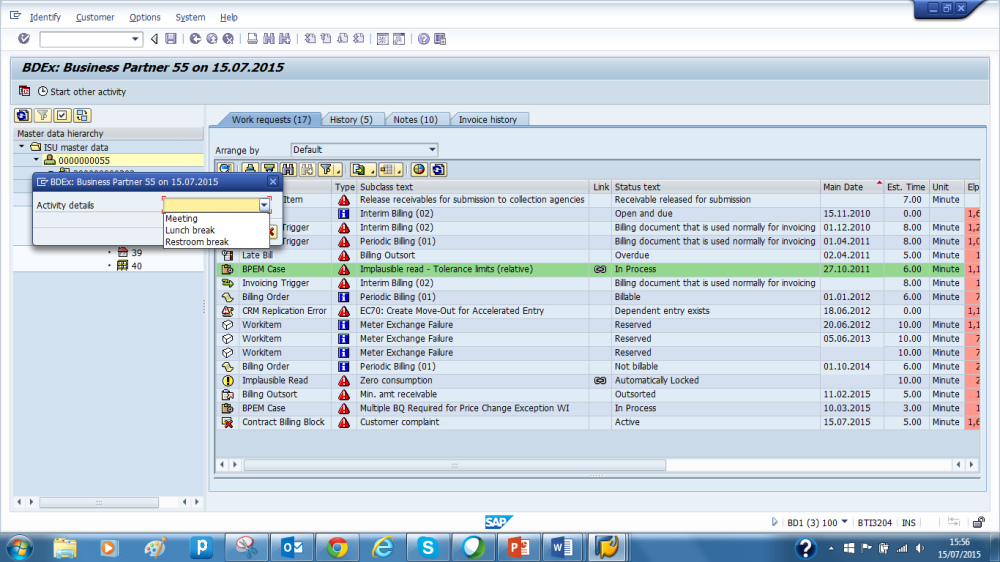
Task: Click the Main Date column header
Action: coord(852,187)
